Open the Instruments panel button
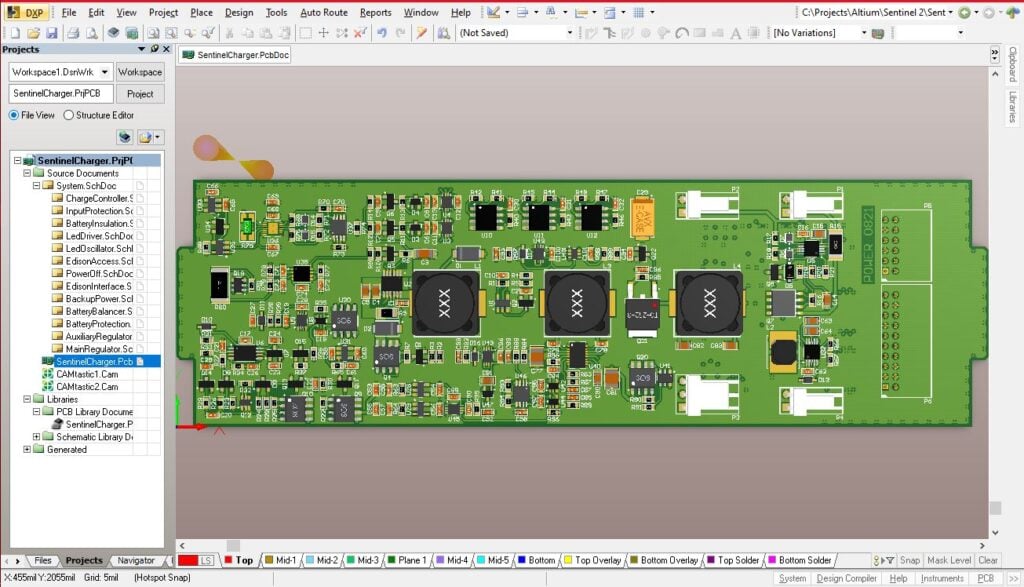 tap(942, 579)
